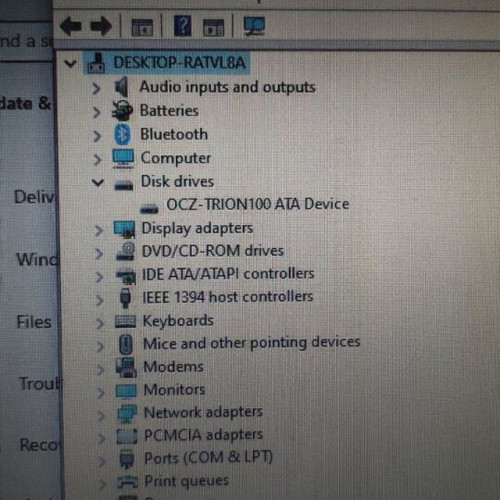500x500 pixels.
Task: Select the Disk drives label
Action: pyautogui.click(x=177, y=182)
